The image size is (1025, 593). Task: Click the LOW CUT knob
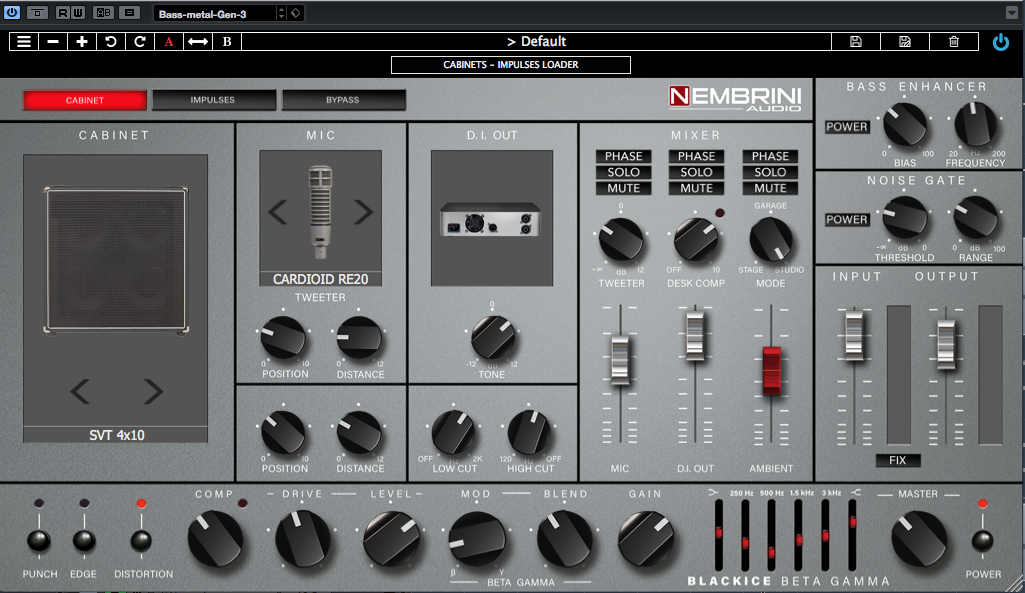pyautogui.click(x=454, y=433)
